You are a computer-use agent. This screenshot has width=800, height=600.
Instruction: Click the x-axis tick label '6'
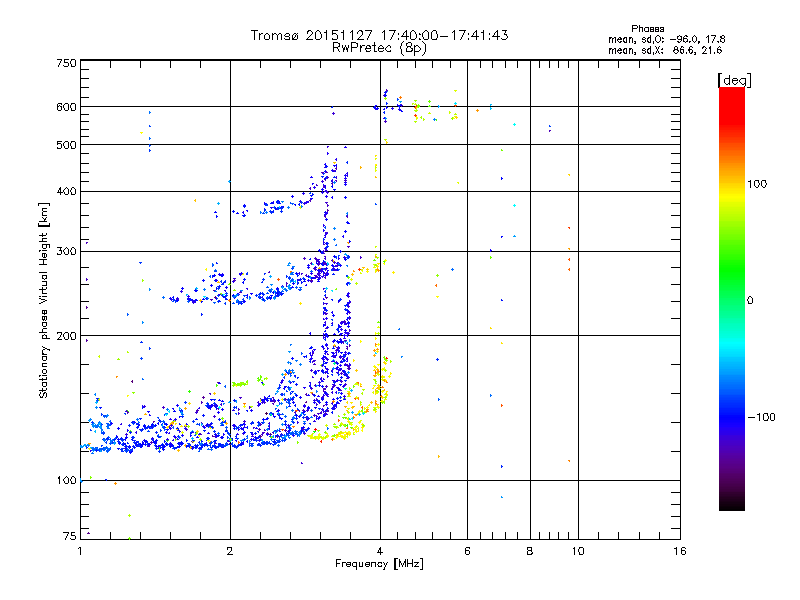coord(467,551)
